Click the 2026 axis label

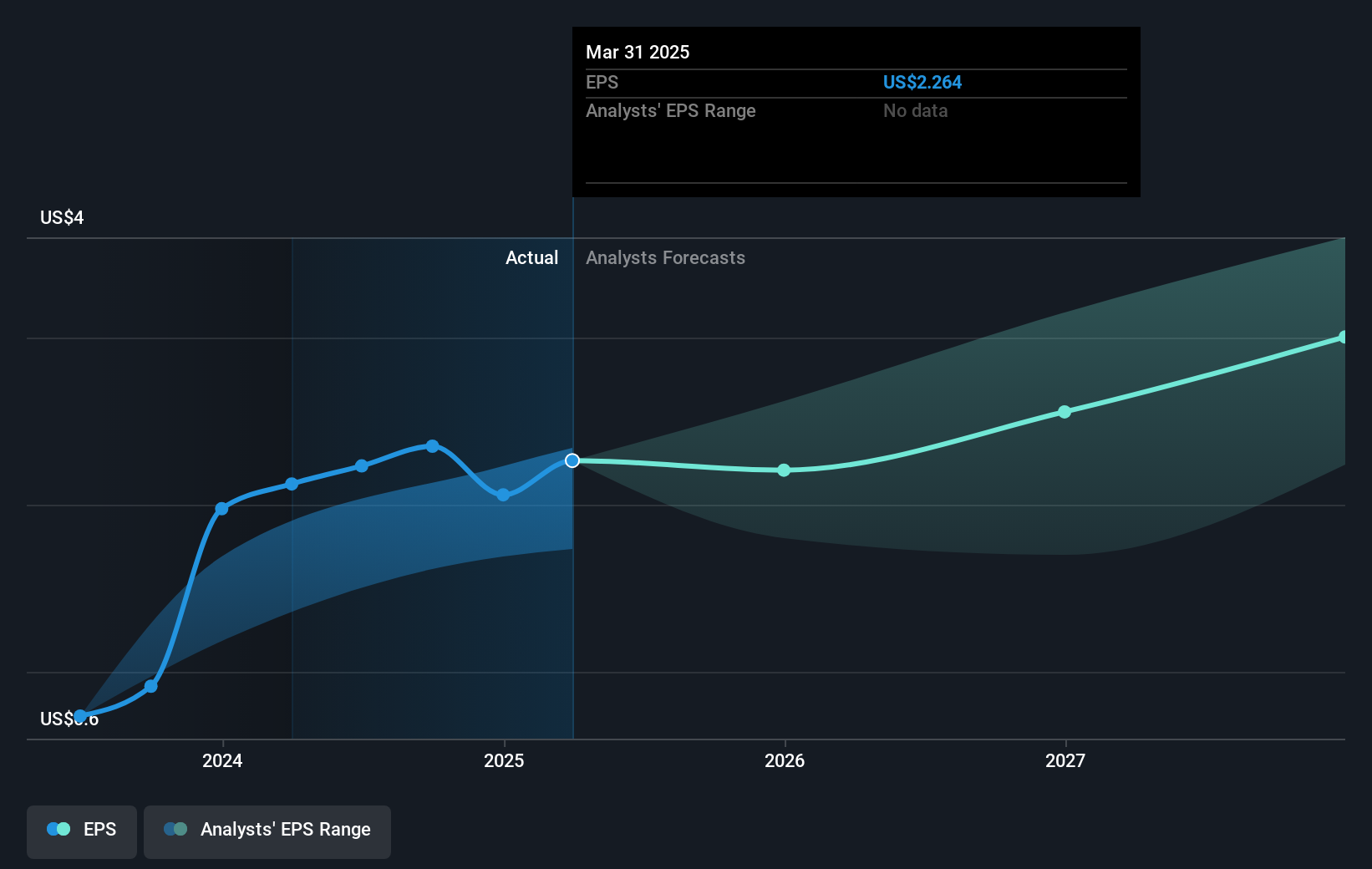click(784, 760)
